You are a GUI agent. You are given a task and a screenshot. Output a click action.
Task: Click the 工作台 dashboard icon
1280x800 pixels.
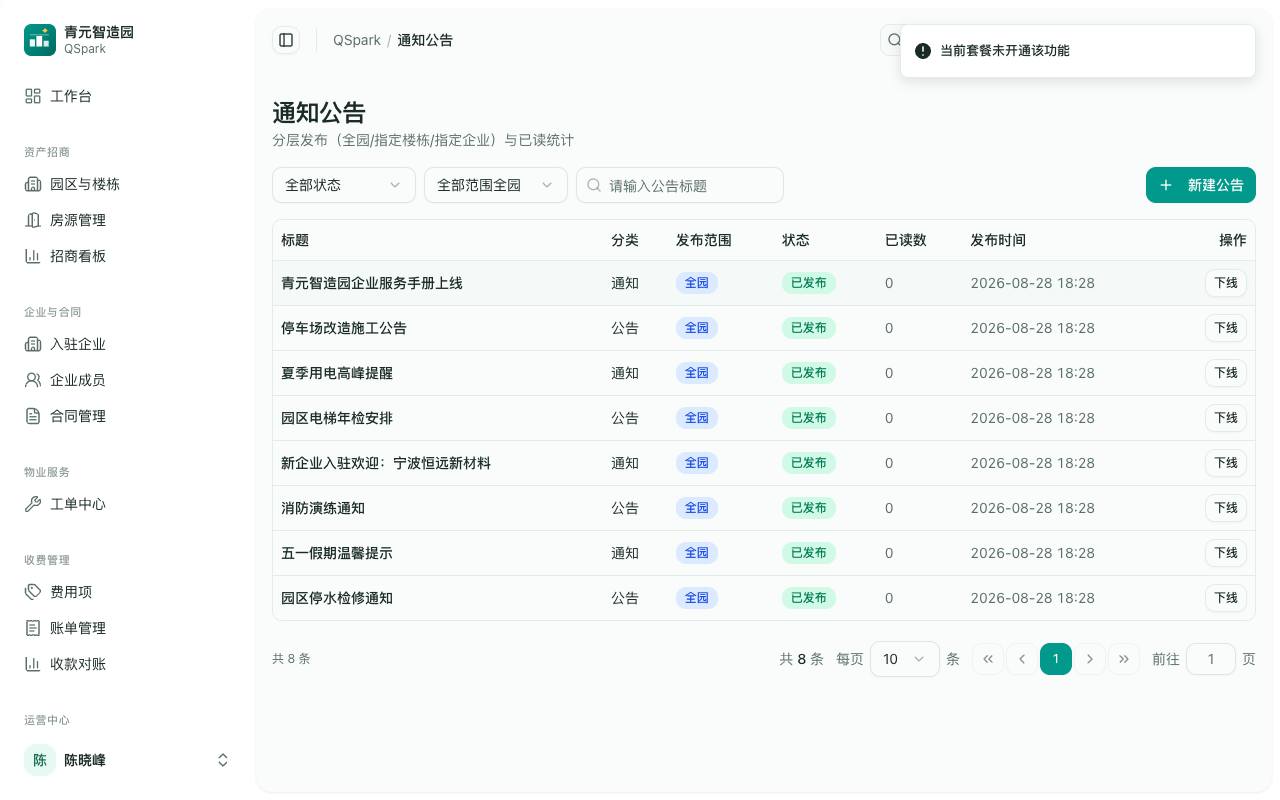33,96
